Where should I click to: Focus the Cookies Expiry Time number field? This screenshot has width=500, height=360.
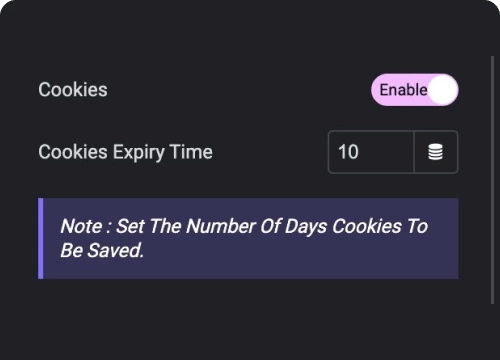point(371,152)
